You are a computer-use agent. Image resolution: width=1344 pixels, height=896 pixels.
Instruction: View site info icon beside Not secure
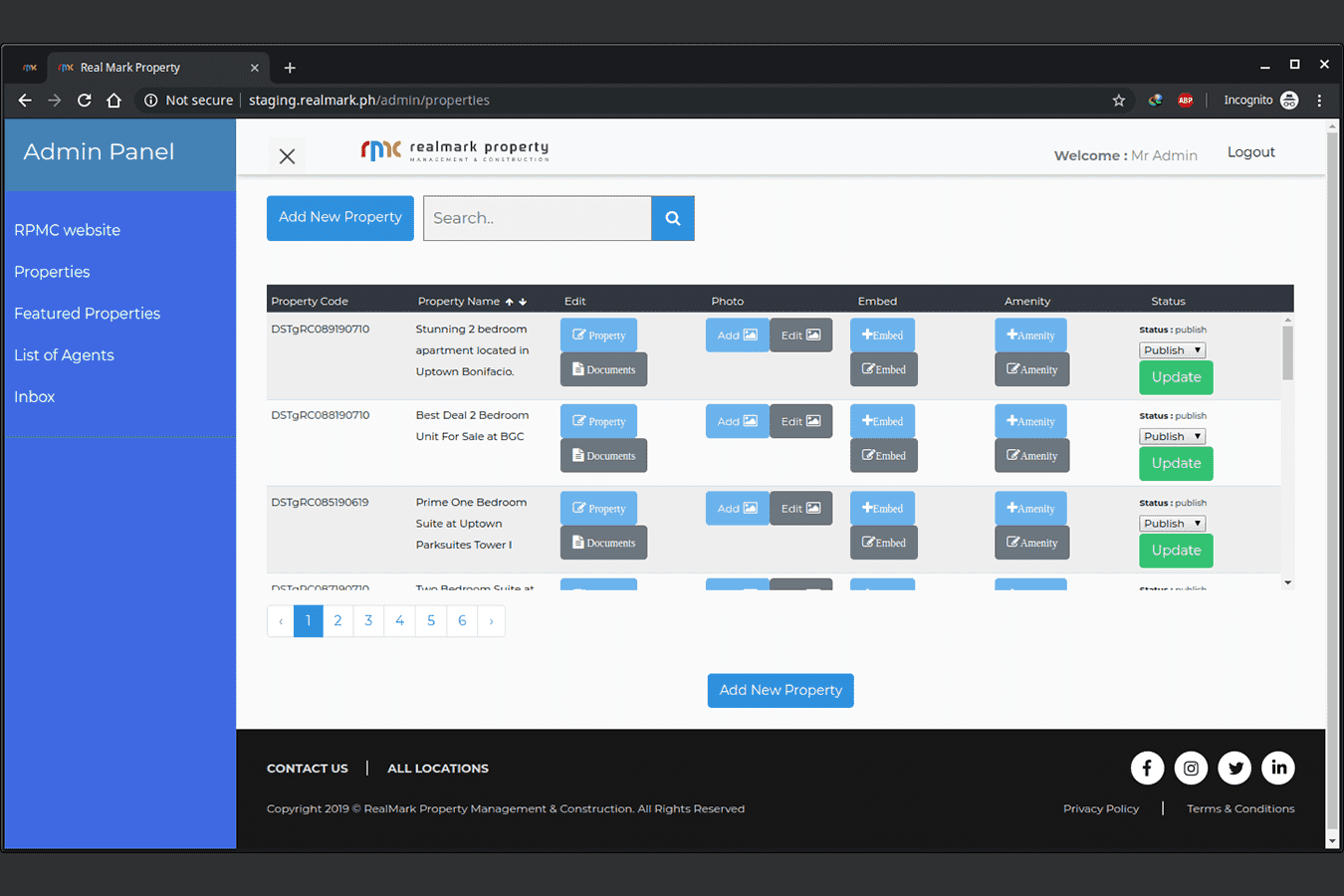pyautogui.click(x=150, y=100)
